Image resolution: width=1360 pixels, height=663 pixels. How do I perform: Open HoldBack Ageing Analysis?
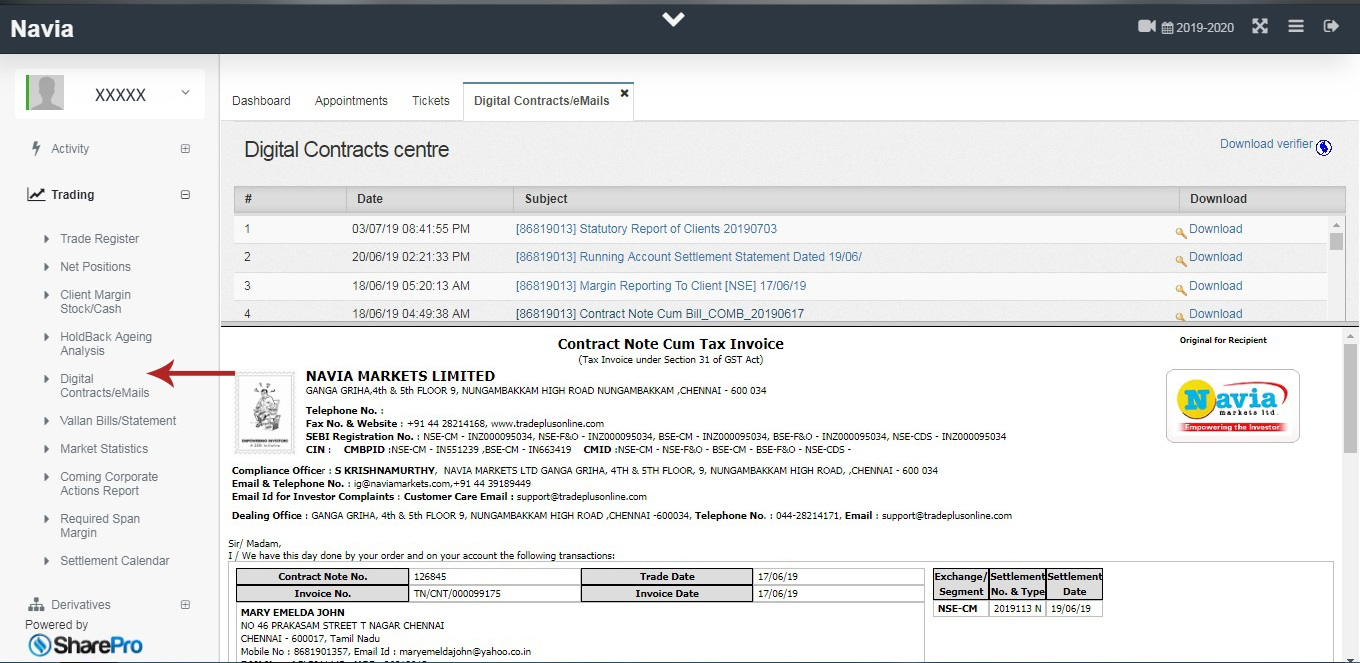tap(106, 344)
